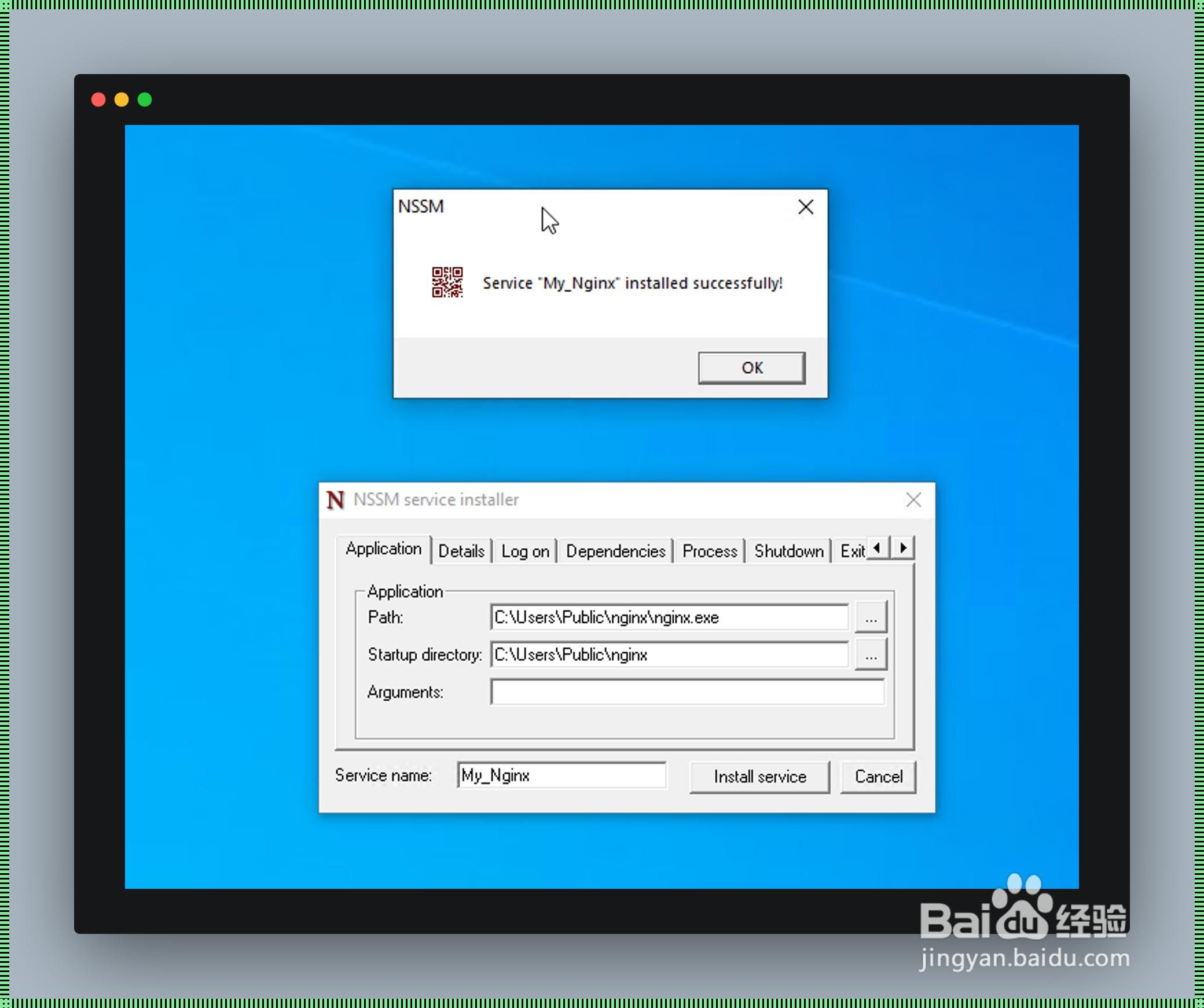1204x1008 pixels.
Task: Click the NSSM N logo in the installer title bar
Action: (x=335, y=500)
